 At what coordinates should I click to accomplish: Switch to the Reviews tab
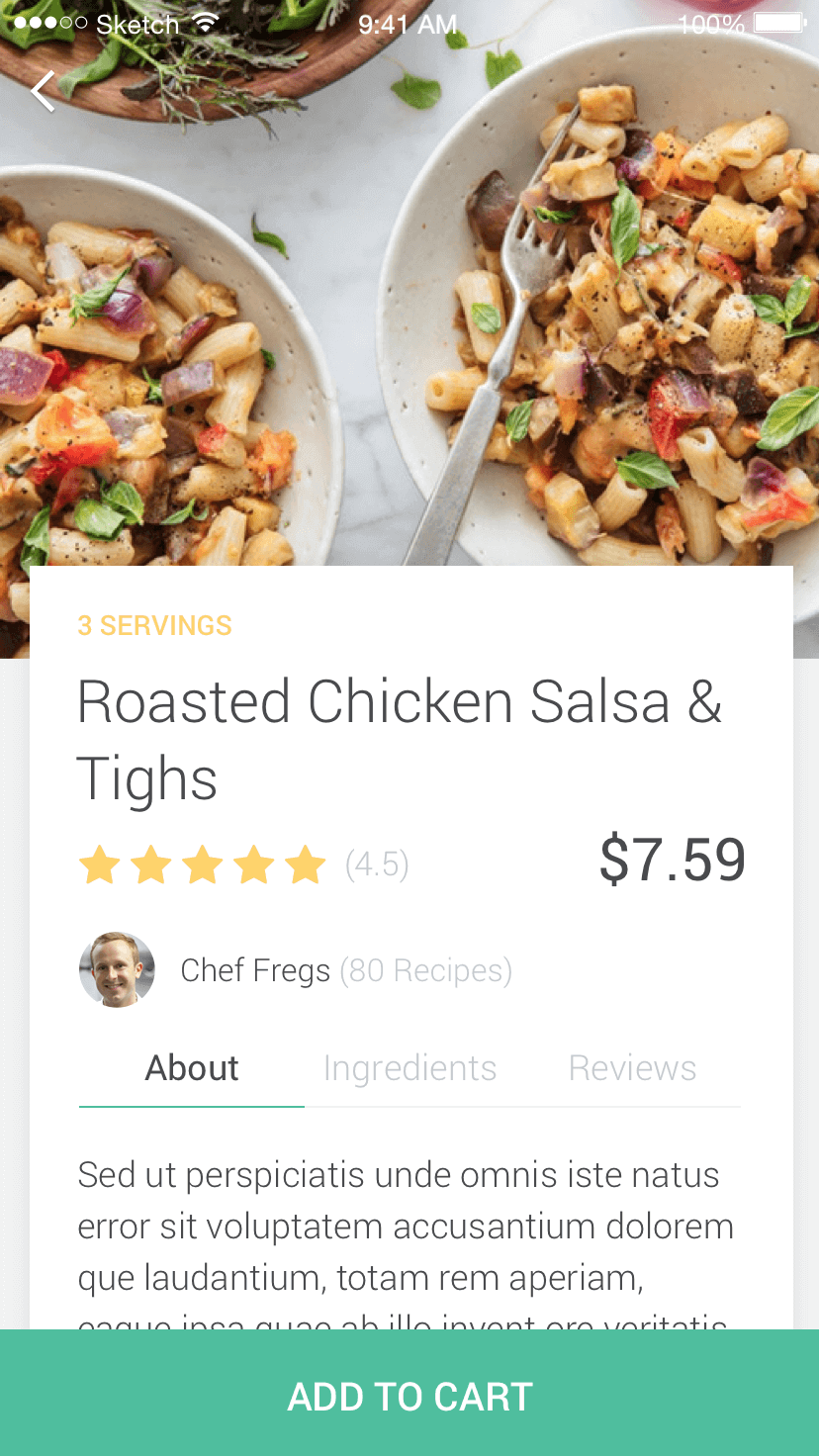(632, 1068)
